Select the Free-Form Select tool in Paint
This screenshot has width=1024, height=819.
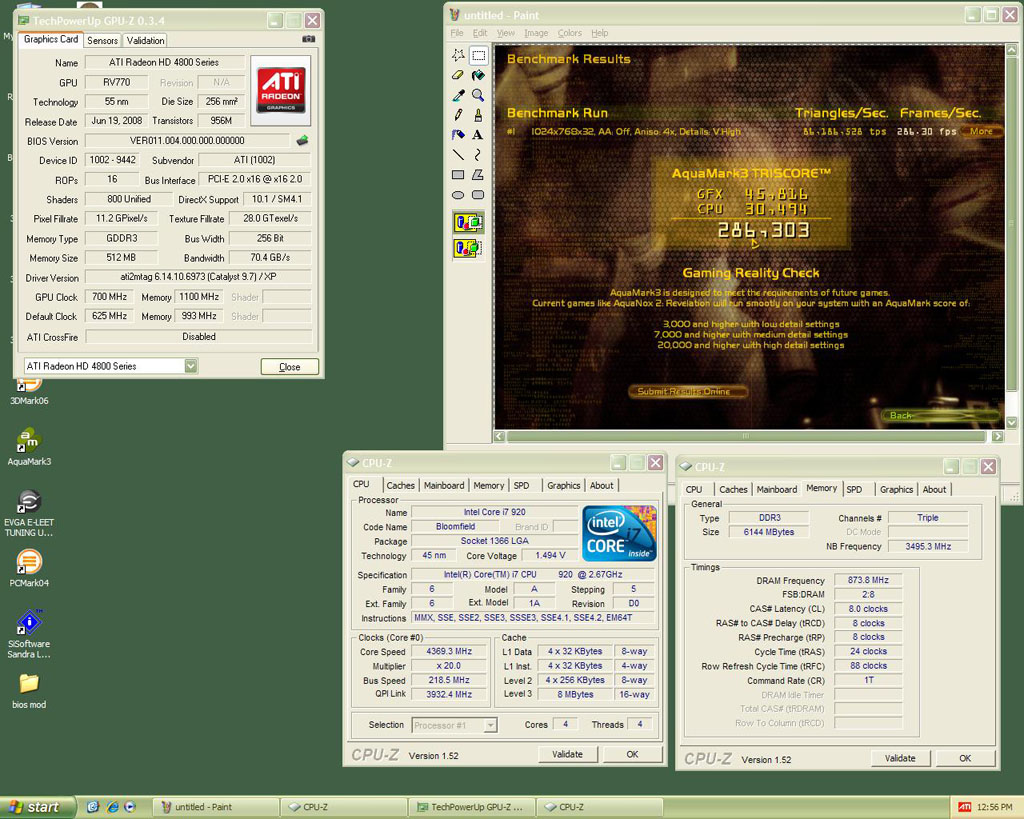458,55
